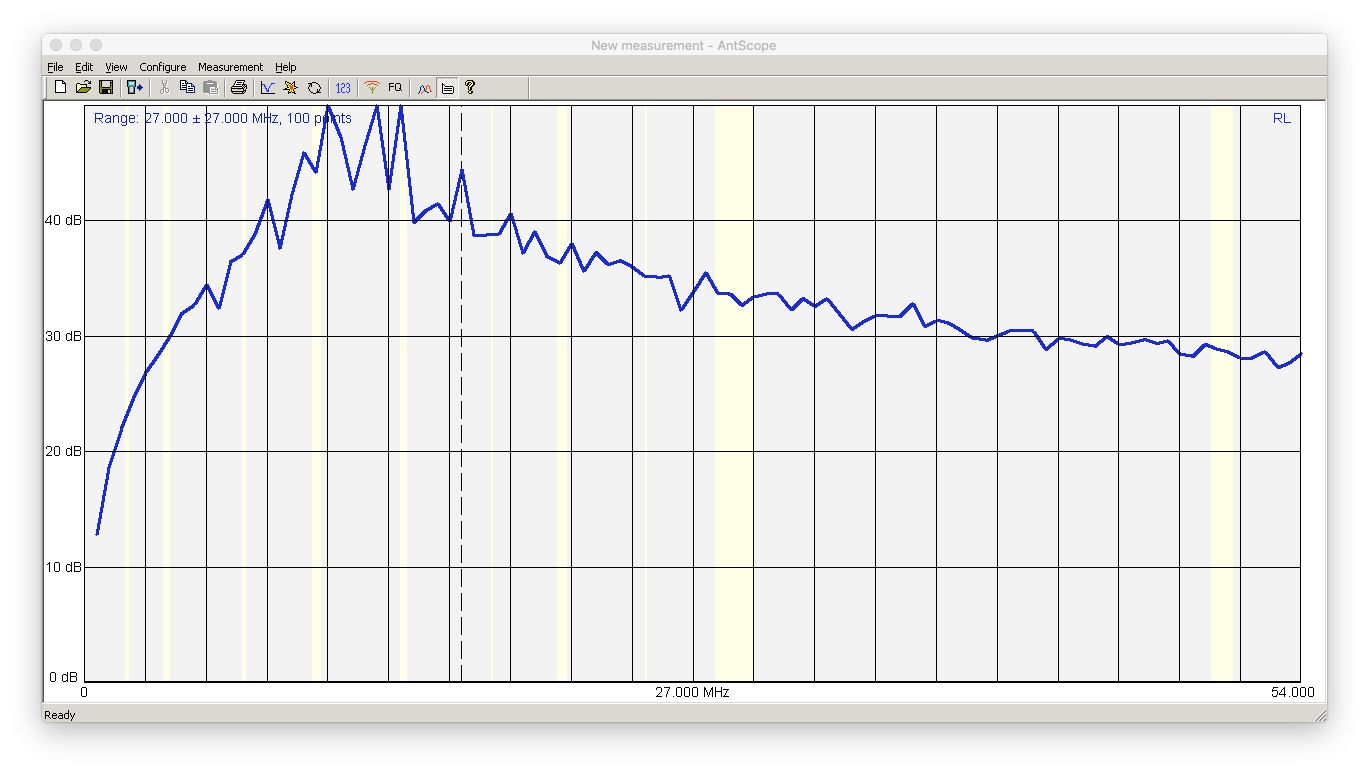1369x772 pixels.
Task: Click the continuous sweep circular arrows icon
Action: point(314,88)
